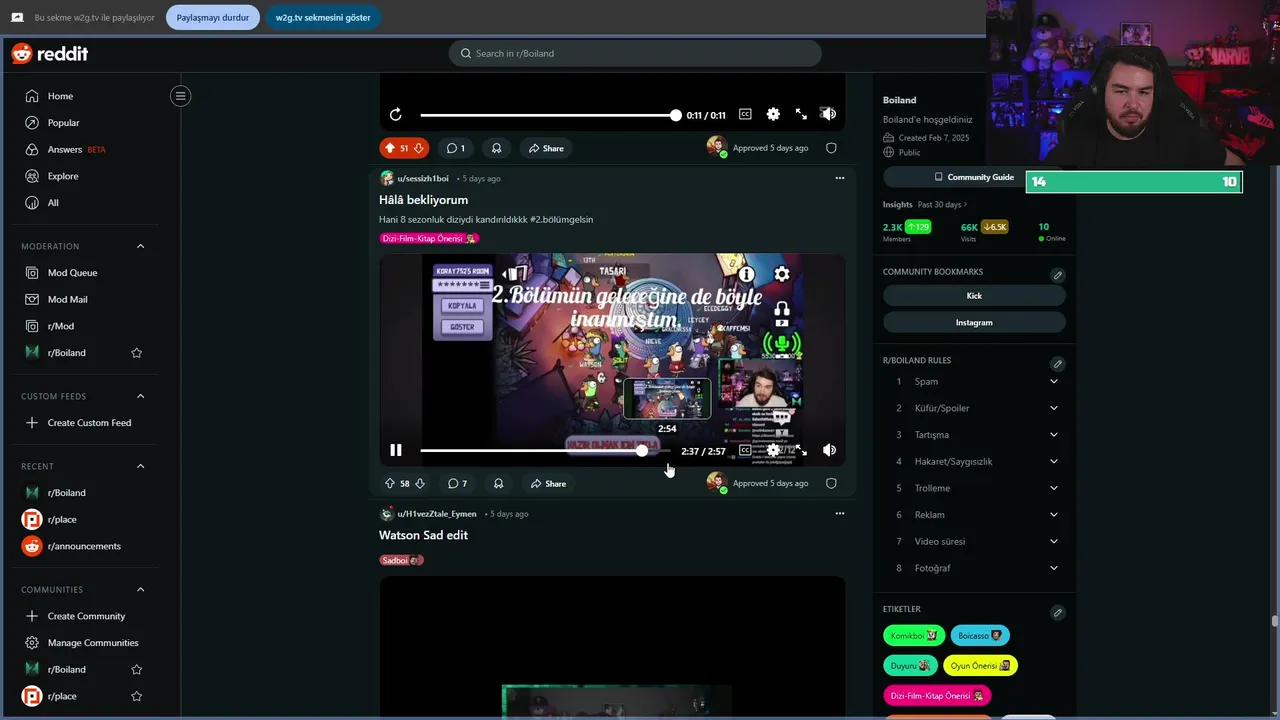Click the top video's progress bar
The height and width of the screenshot is (720, 1280).
[548, 115]
